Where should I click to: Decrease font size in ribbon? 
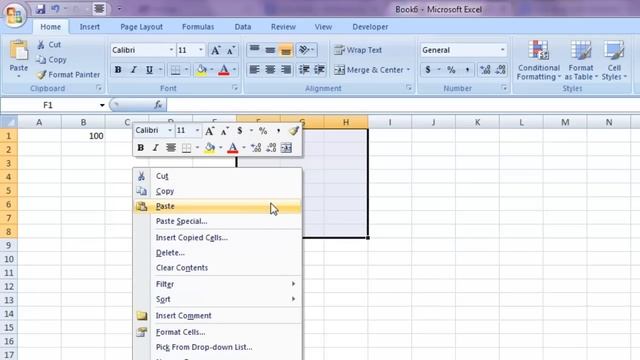pyautogui.click(x=231, y=50)
